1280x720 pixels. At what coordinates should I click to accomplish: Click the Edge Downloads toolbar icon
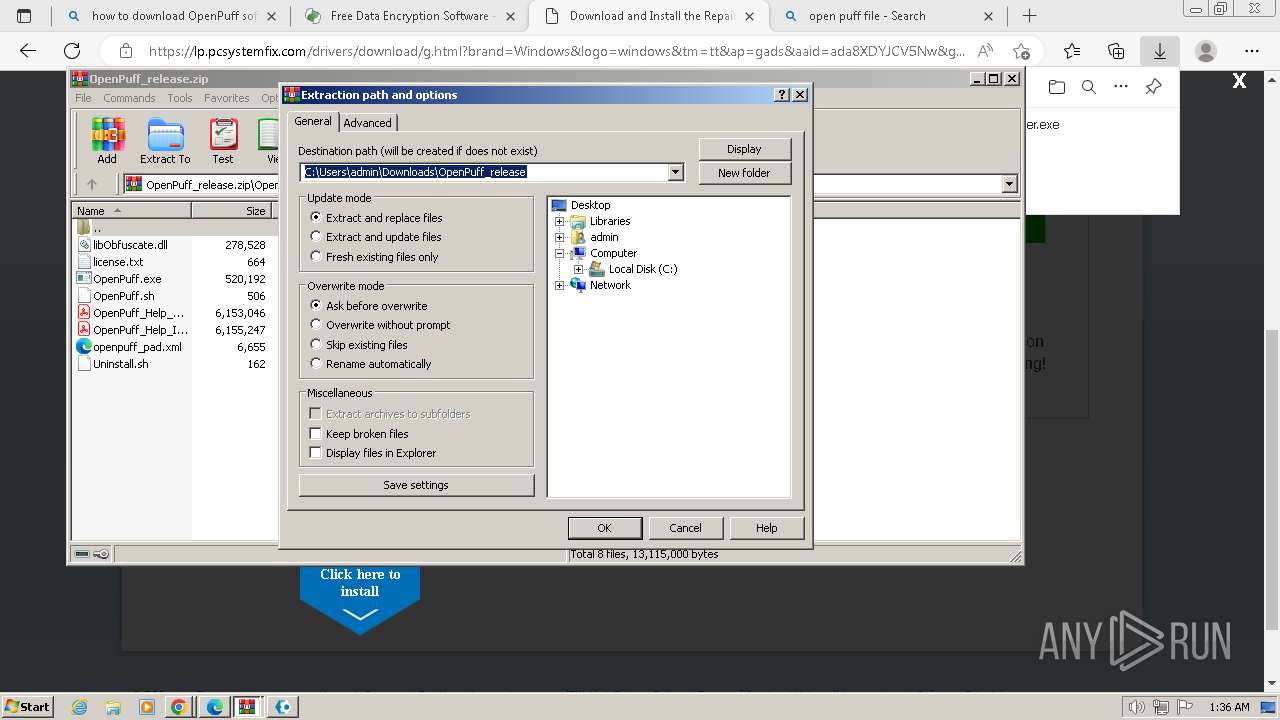tap(1160, 51)
